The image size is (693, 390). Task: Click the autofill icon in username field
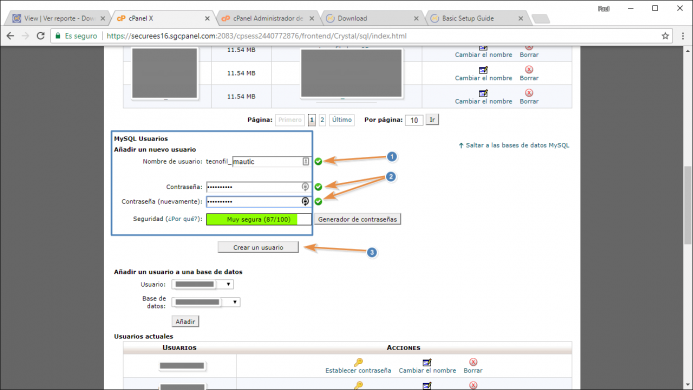click(x=305, y=161)
